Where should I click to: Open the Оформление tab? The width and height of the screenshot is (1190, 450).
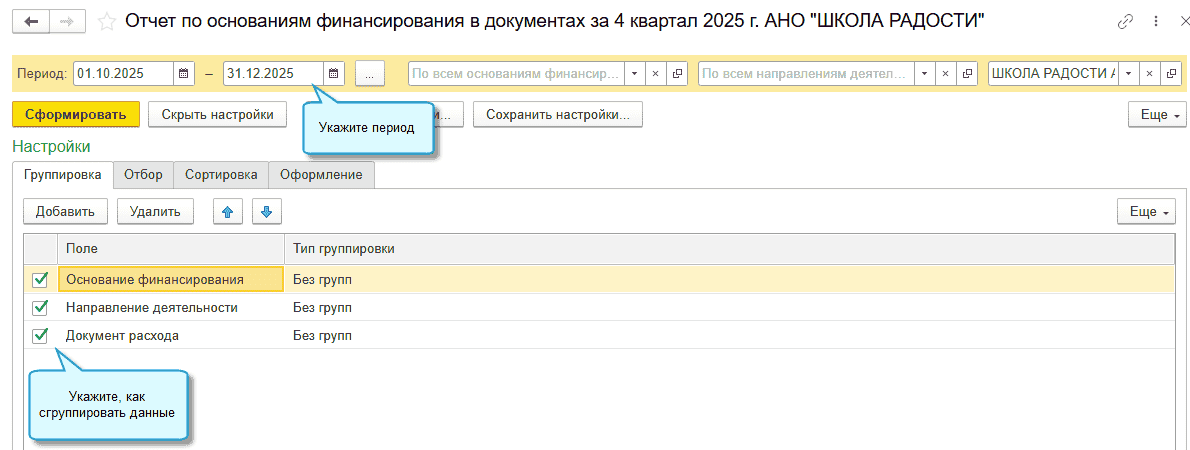[321, 174]
